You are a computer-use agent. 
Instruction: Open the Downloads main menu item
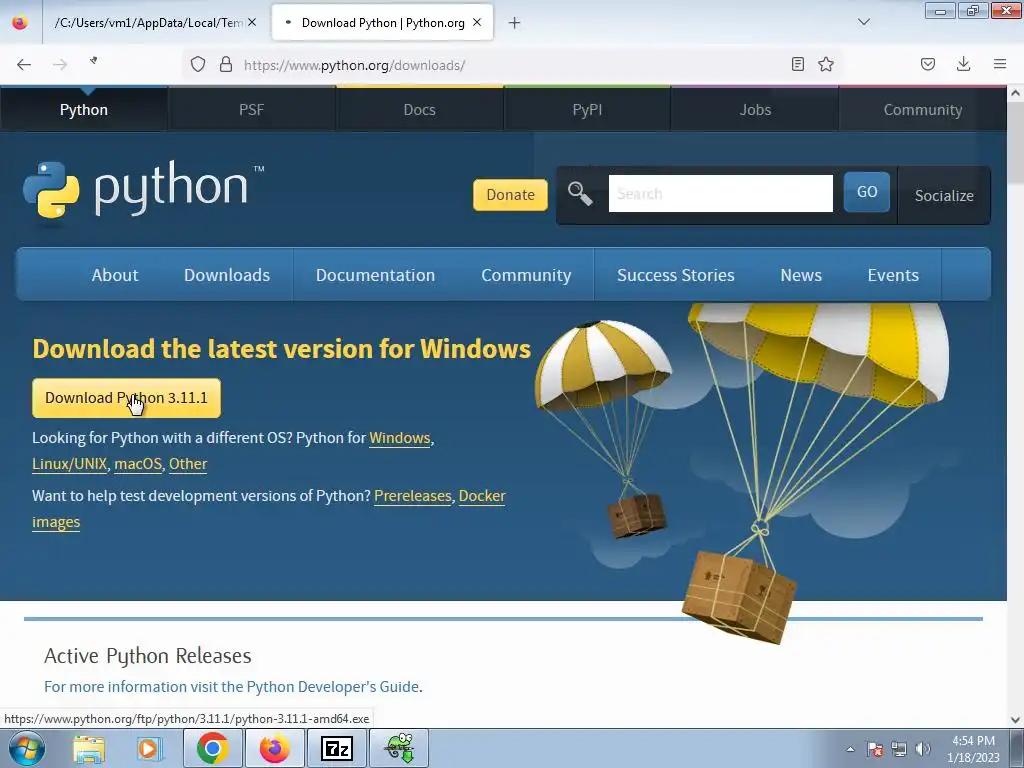click(227, 275)
